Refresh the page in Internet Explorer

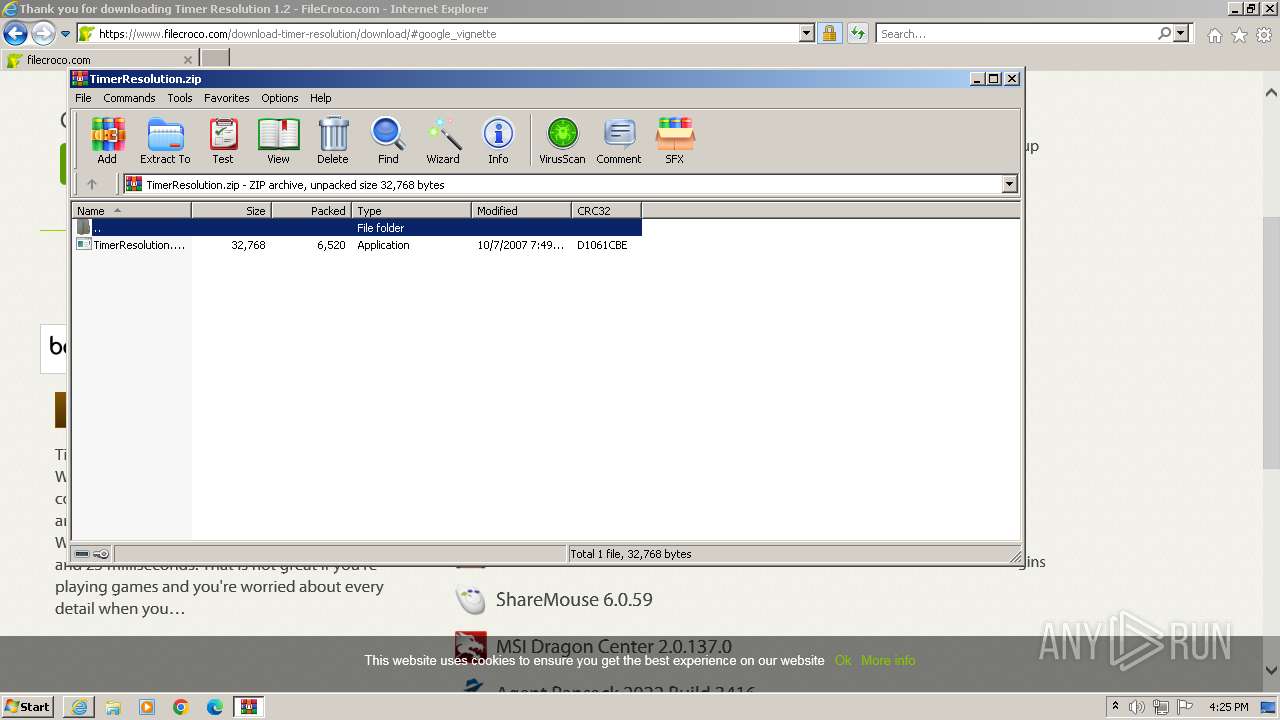tap(857, 33)
